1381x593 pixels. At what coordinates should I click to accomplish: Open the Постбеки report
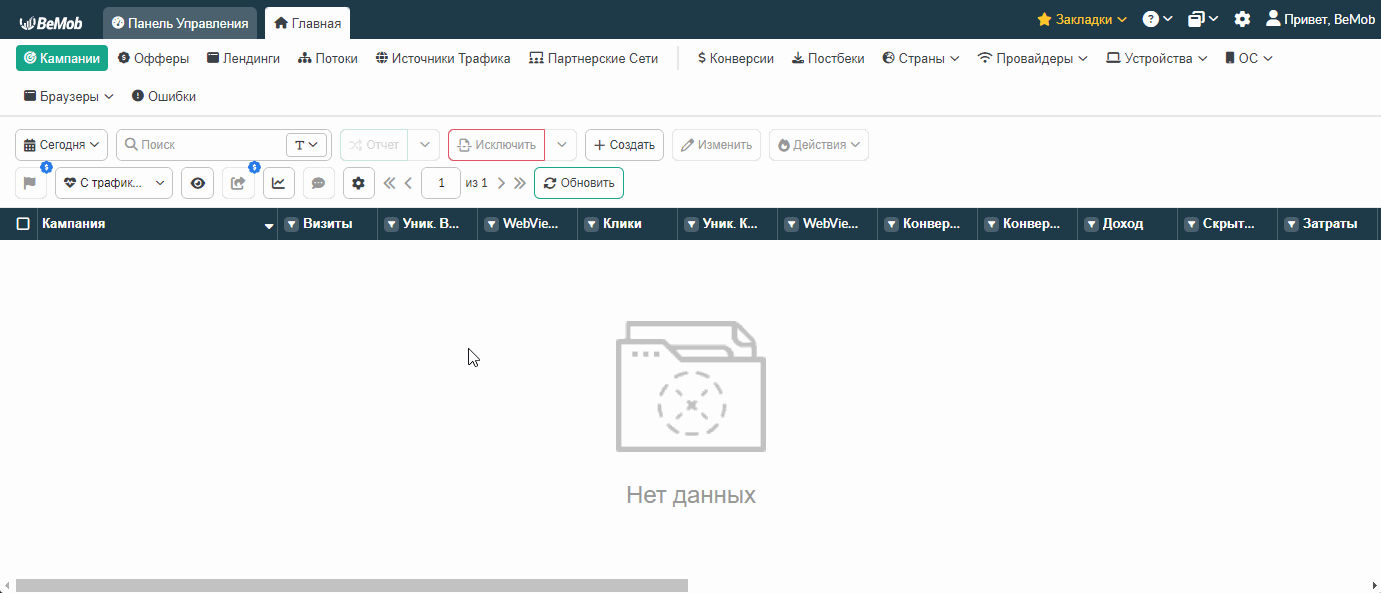click(x=828, y=58)
